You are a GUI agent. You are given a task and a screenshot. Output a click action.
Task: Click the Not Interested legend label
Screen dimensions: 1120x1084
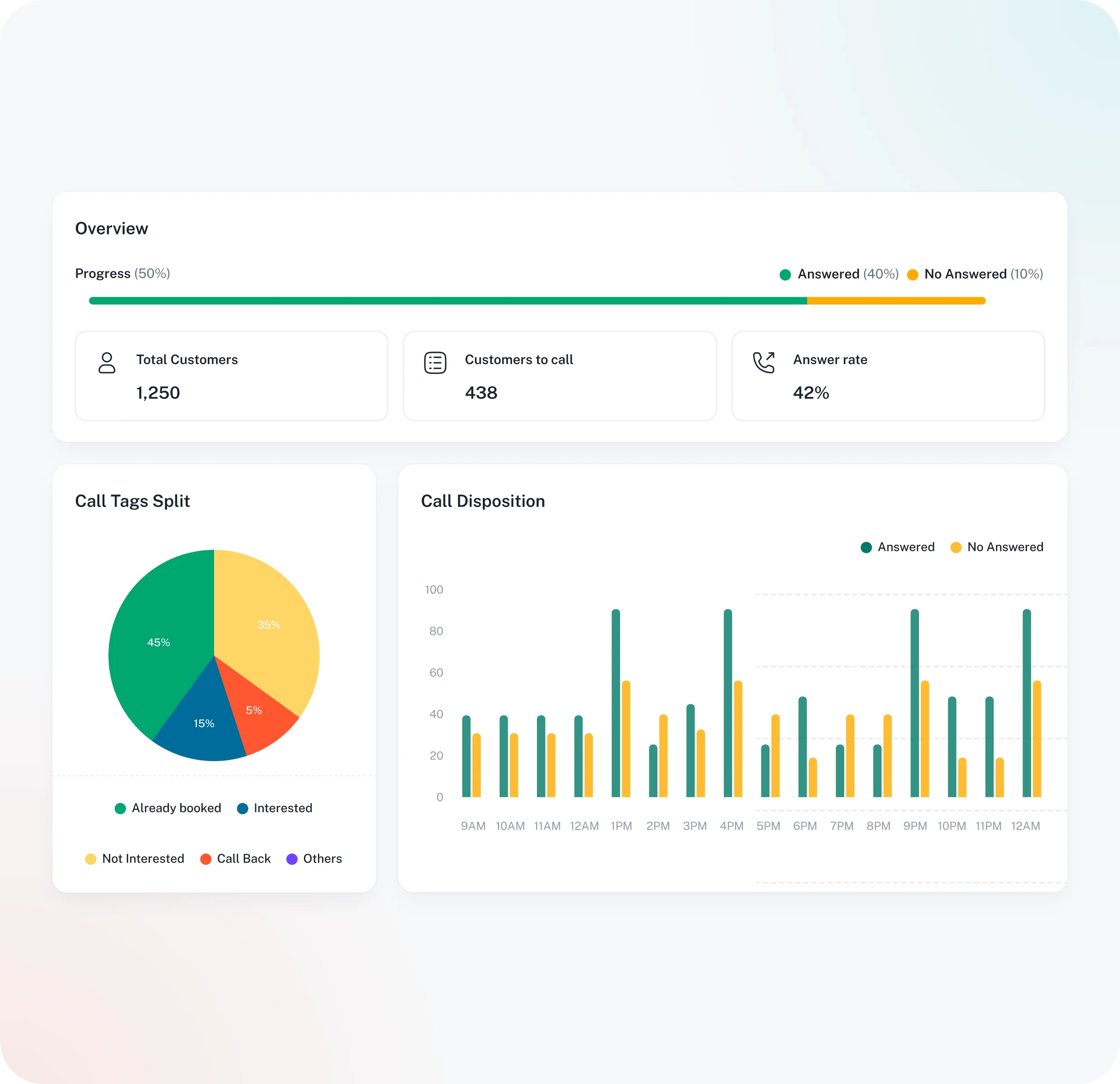coord(143,859)
